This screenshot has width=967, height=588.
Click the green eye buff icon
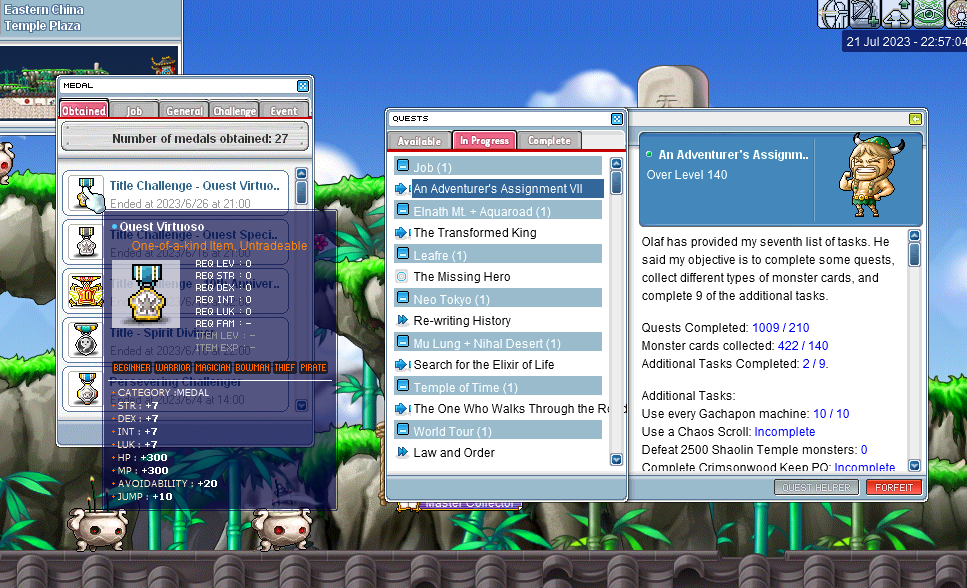tap(930, 14)
